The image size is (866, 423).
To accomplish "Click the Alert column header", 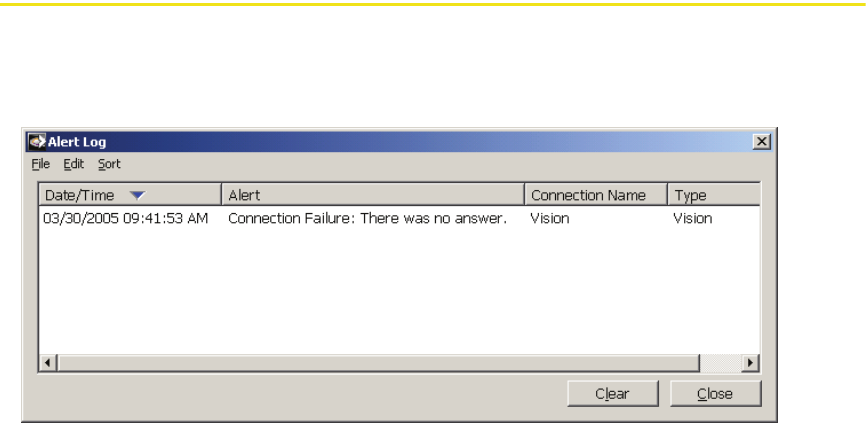I will tap(373, 195).
